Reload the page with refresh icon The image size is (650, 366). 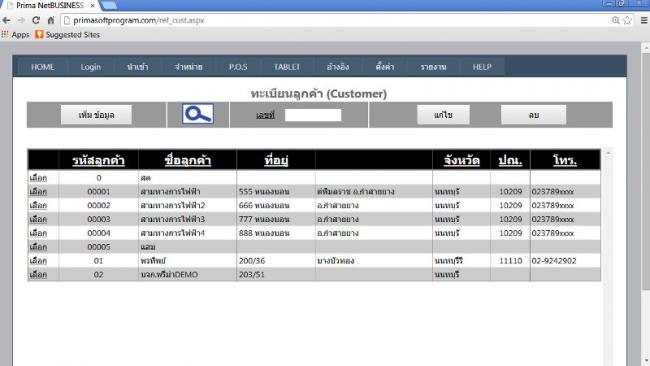[36, 20]
